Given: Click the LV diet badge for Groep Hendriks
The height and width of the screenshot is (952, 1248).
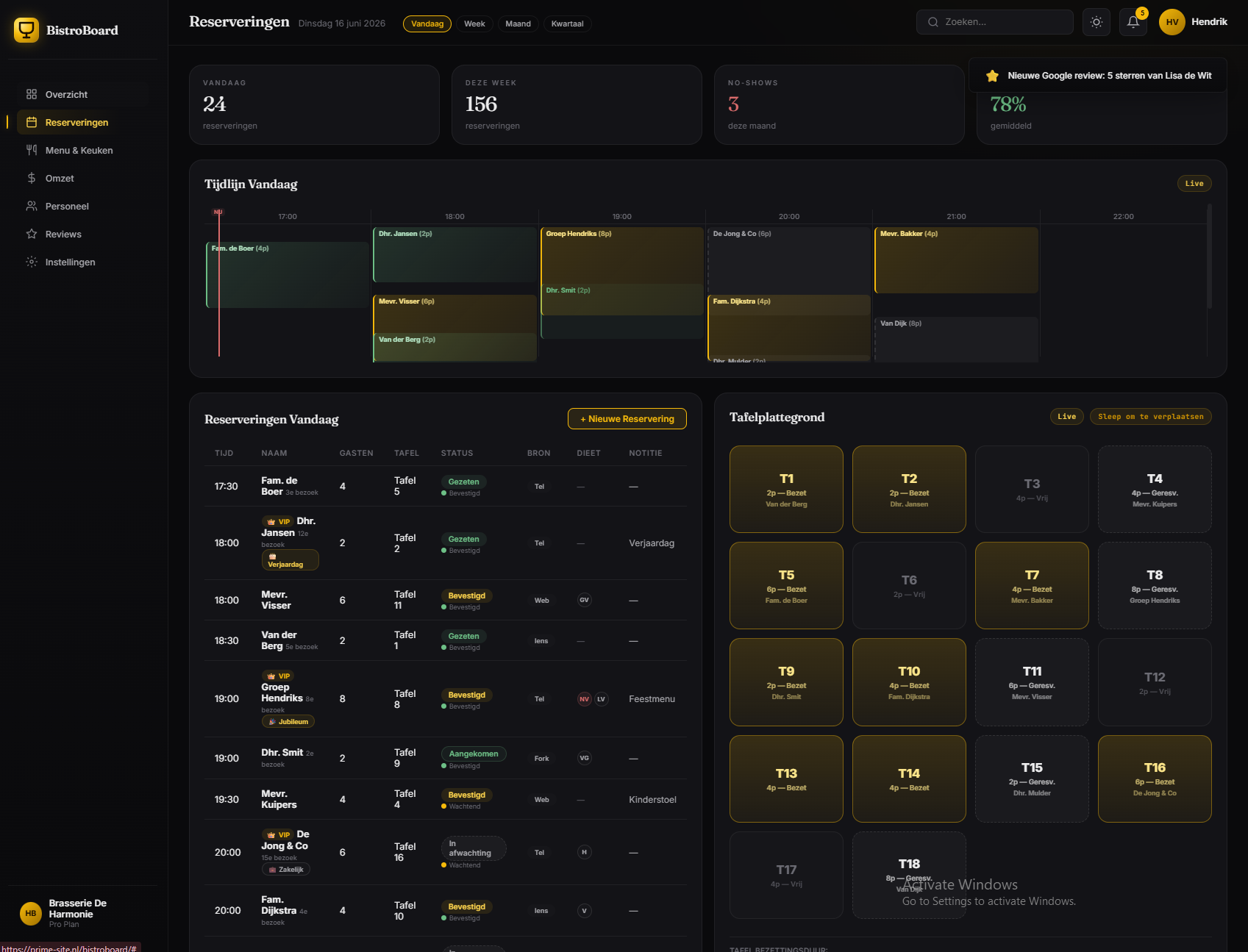Looking at the screenshot, I should click(601, 699).
